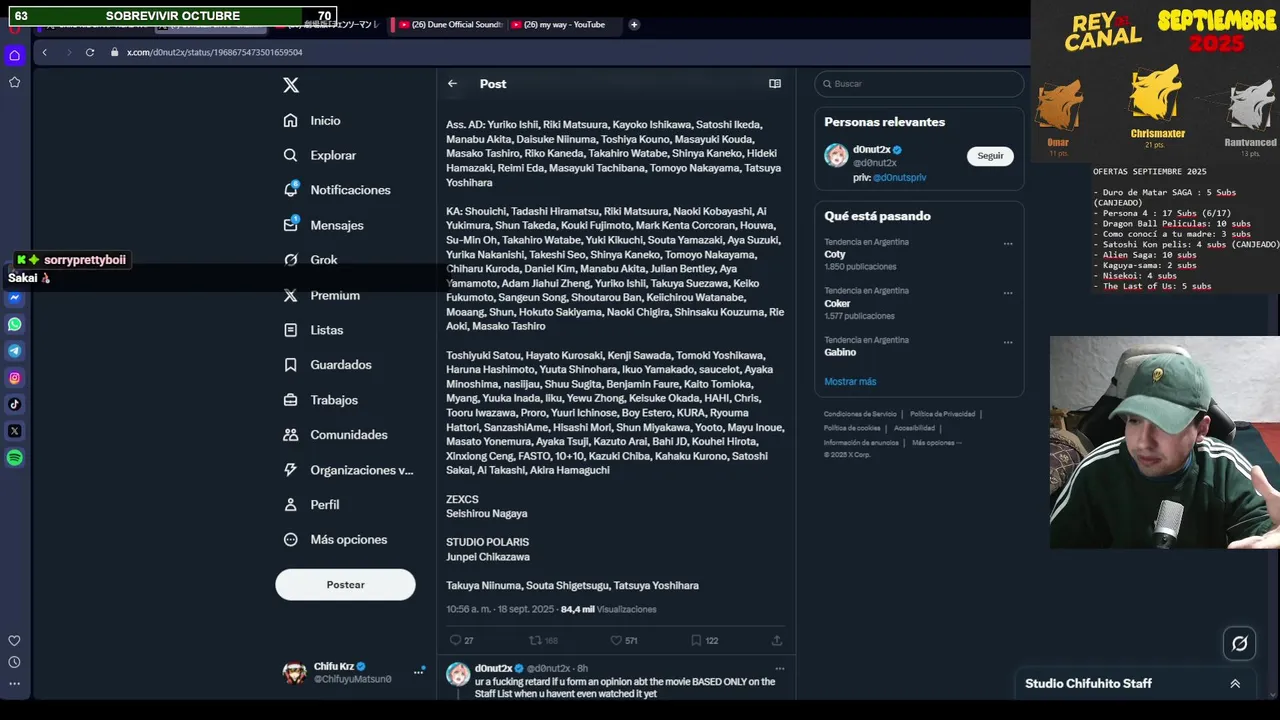Screen dimensions: 1280x720
Task: Open Listas in sidebar
Action: [x=313, y=330]
